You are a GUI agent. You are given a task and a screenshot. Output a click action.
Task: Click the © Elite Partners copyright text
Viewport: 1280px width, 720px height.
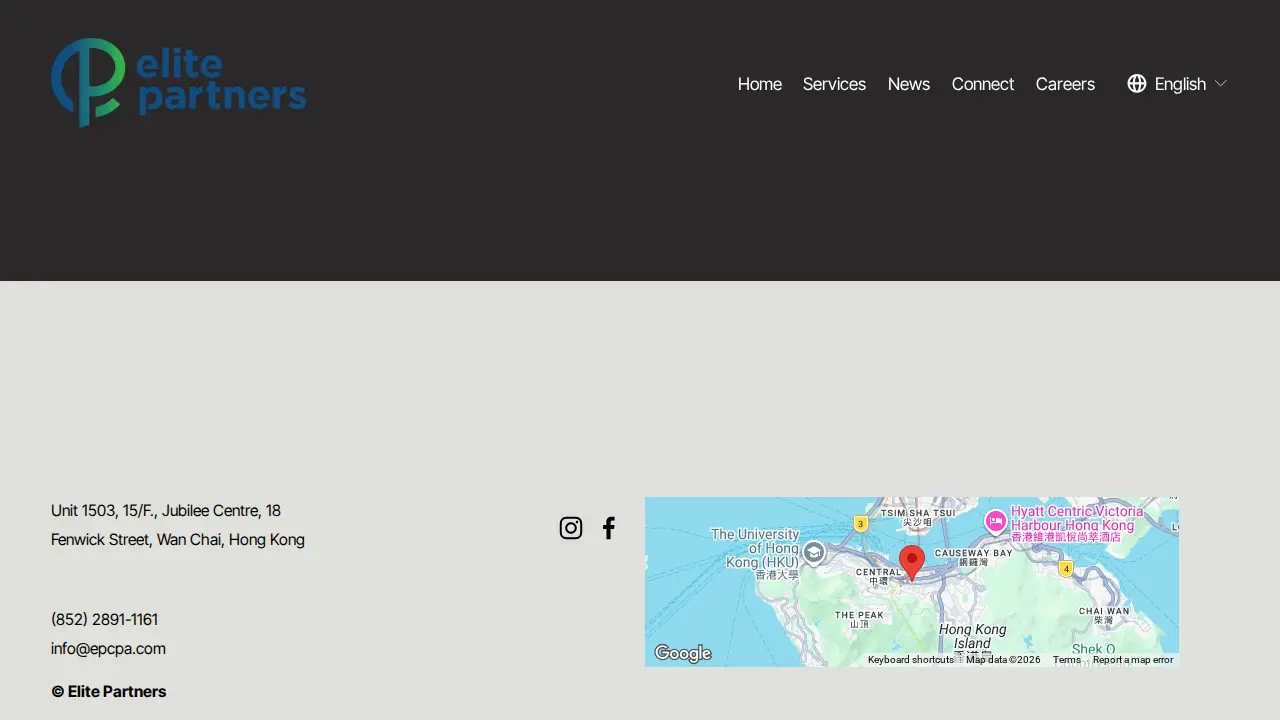point(109,691)
